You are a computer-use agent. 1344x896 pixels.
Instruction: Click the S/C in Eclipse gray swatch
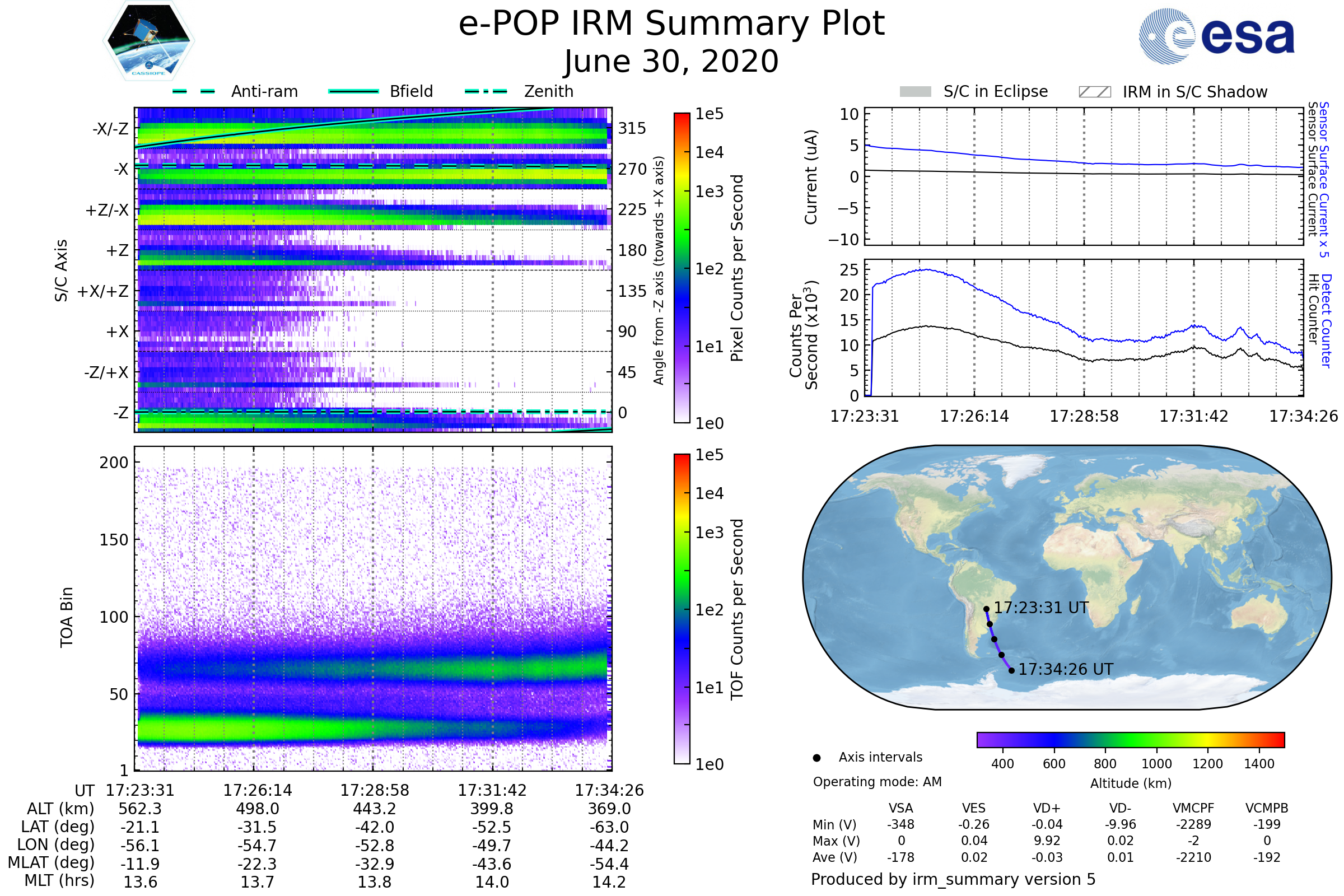[x=915, y=92]
